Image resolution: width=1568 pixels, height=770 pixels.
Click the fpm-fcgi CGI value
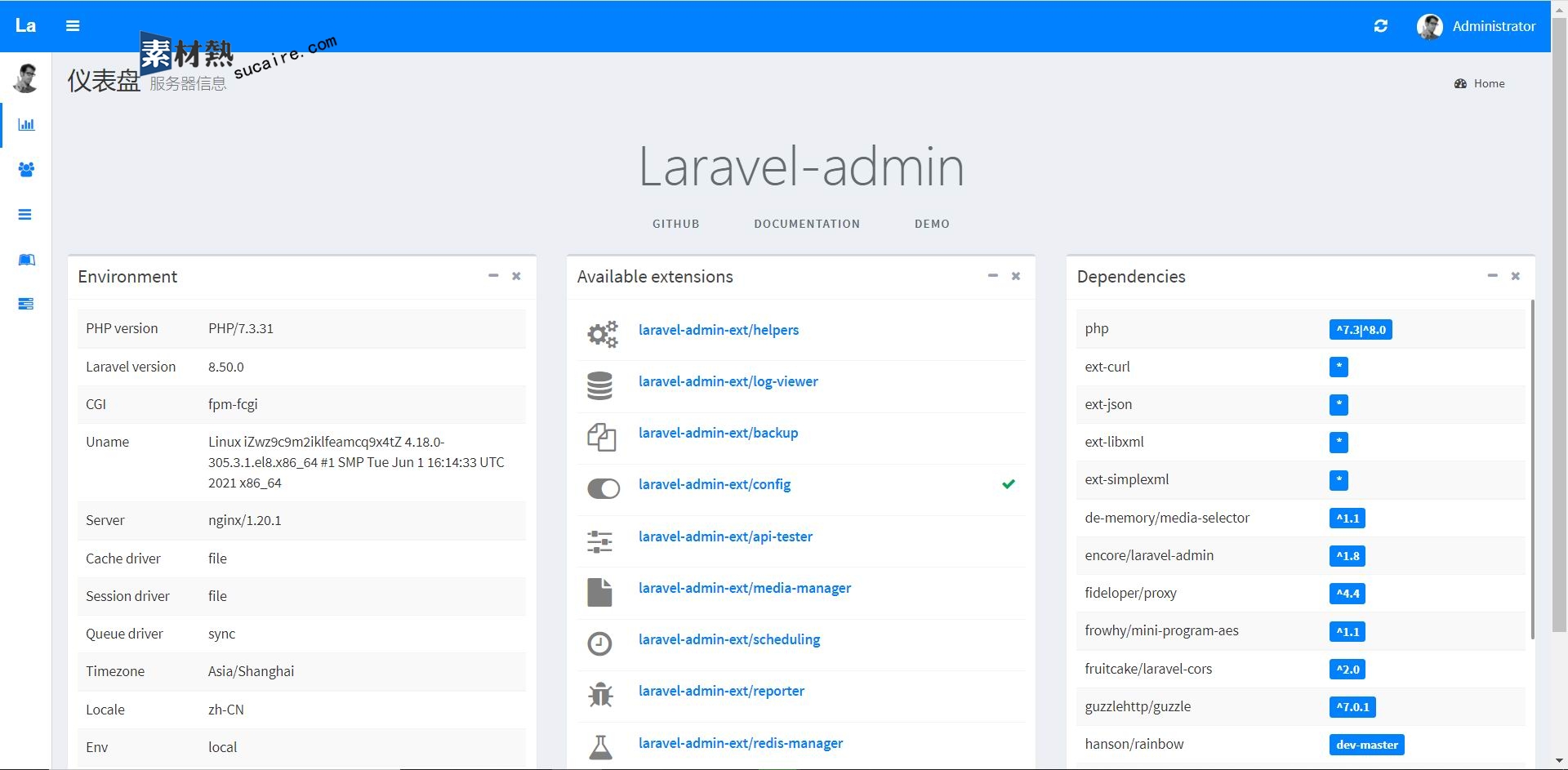pyautogui.click(x=233, y=404)
